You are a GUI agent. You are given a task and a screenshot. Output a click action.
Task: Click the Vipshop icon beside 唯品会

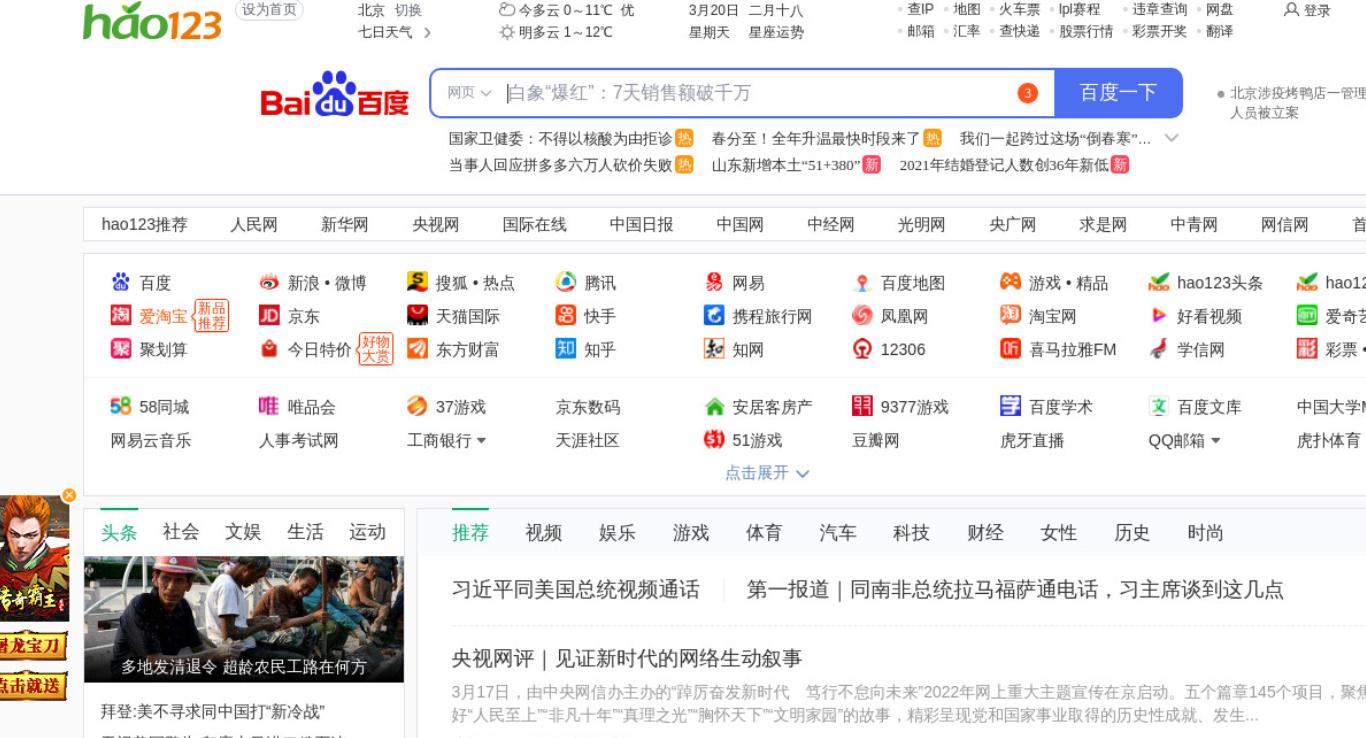pos(269,406)
